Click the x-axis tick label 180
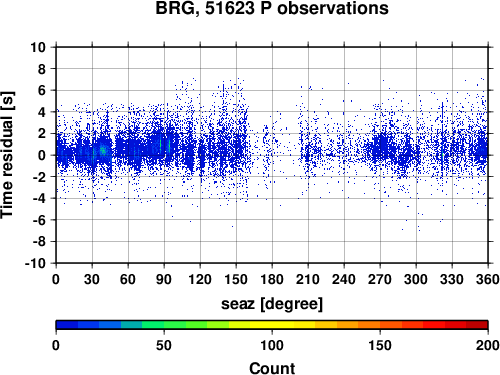The image size is (500, 375). tap(272, 279)
